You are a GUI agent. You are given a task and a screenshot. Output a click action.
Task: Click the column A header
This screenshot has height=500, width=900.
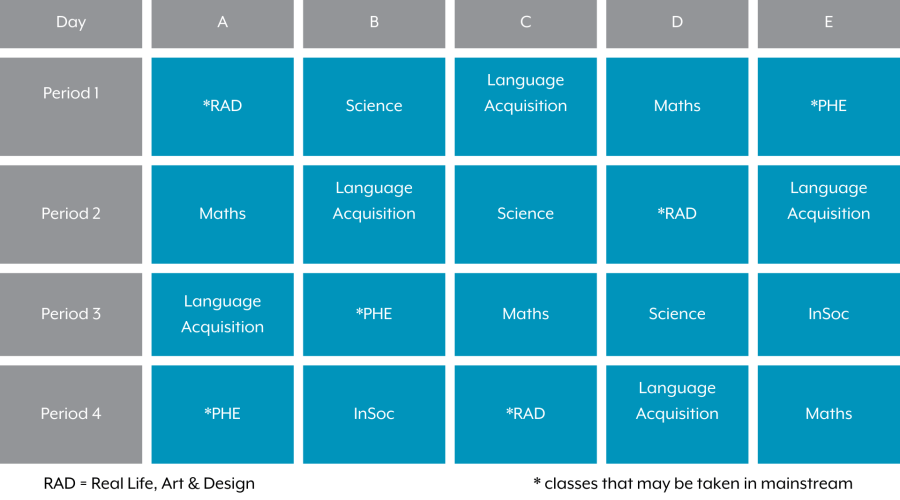point(222,24)
